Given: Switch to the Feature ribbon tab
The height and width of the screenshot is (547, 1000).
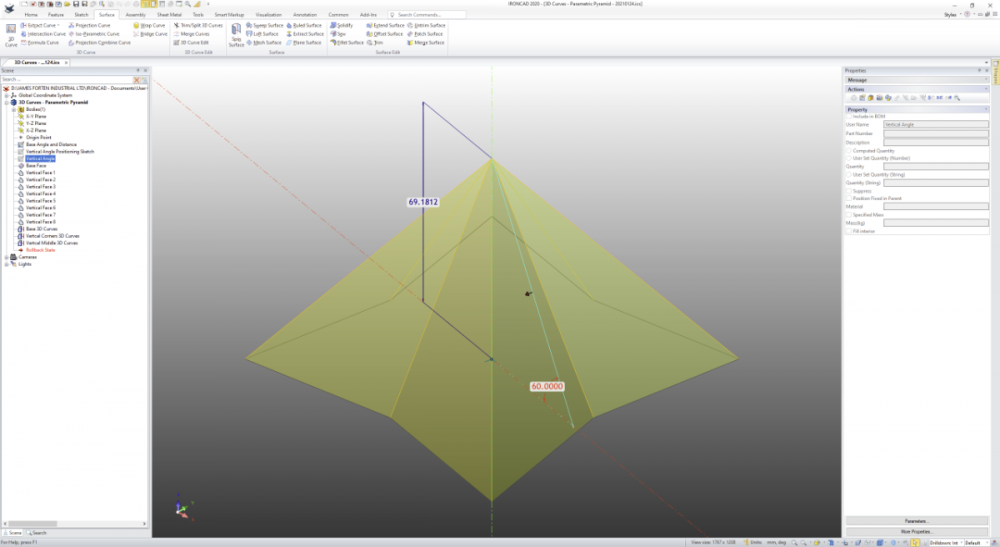Looking at the screenshot, I should (55, 15).
